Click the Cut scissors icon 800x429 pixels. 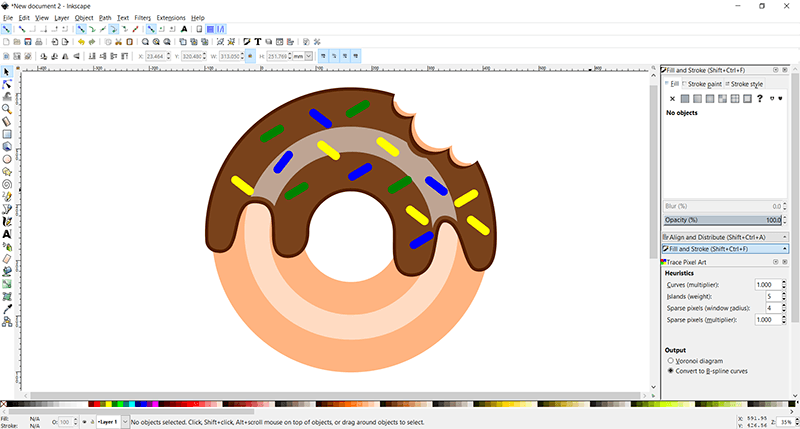(x=118, y=42)
